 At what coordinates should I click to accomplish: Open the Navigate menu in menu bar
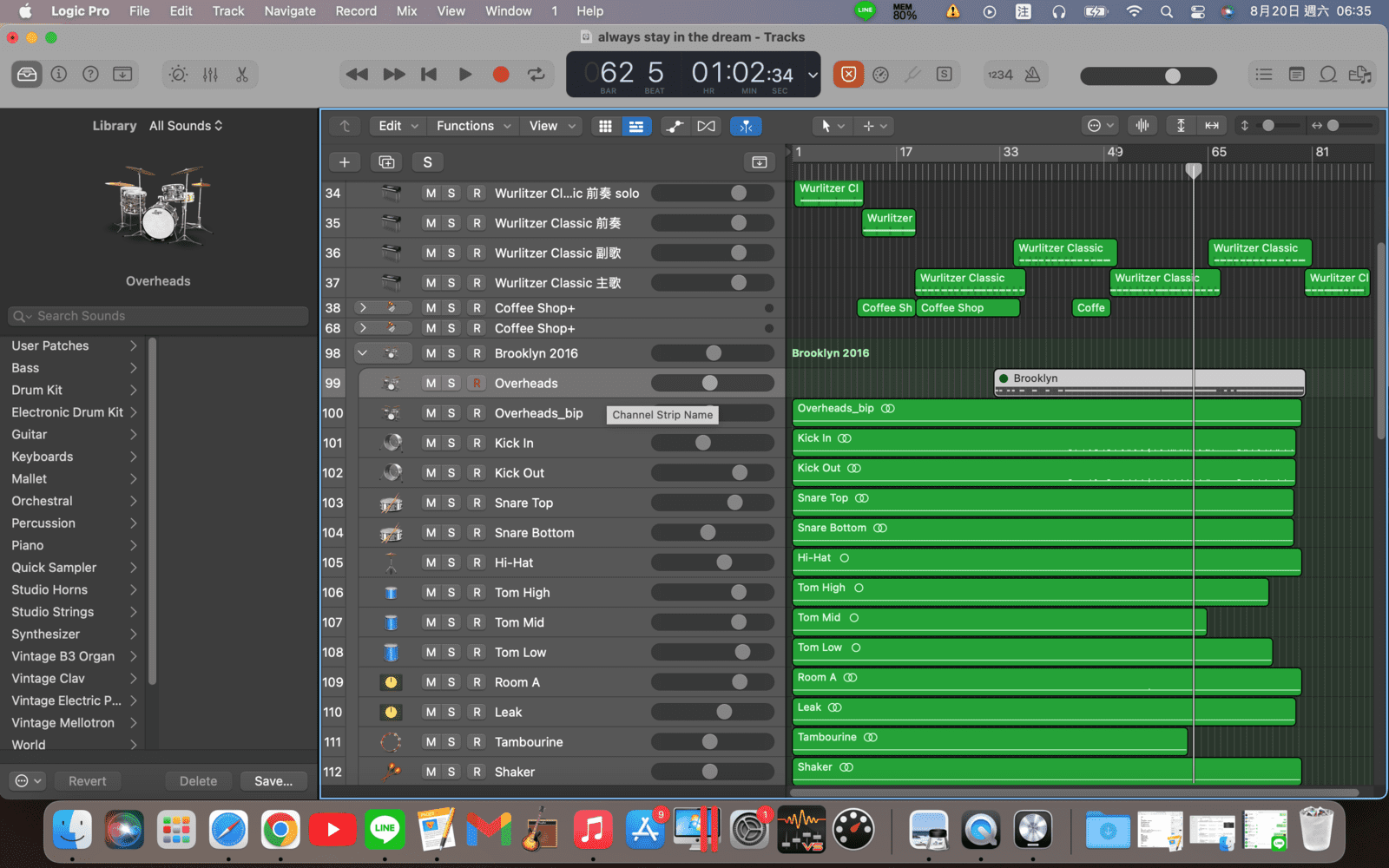tap(290, 11)
